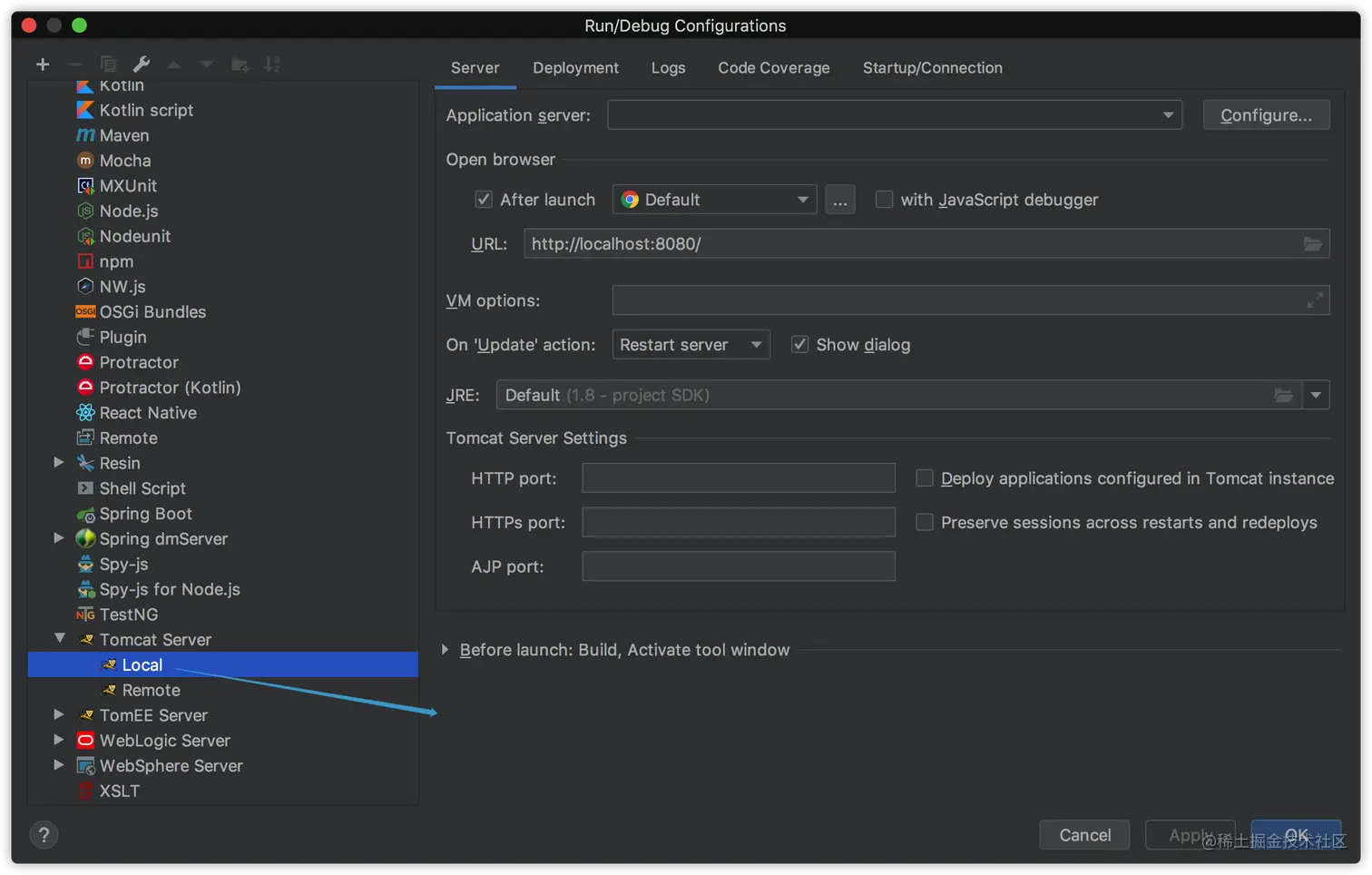The height and width of the screenshot is (875, 1372).
Task: Expand the Resin tree node
Action: 59,462
